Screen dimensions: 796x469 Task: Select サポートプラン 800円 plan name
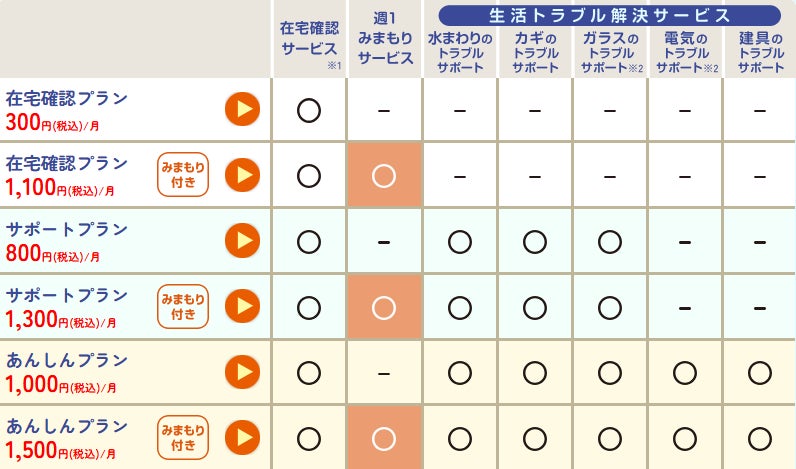(67, 229)
